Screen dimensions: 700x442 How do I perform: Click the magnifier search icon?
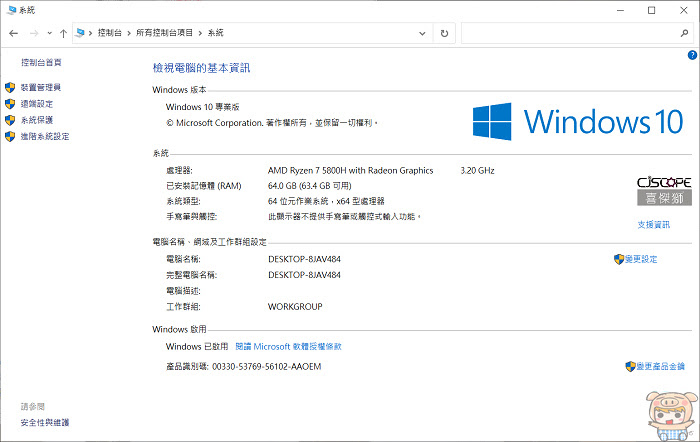684,33
